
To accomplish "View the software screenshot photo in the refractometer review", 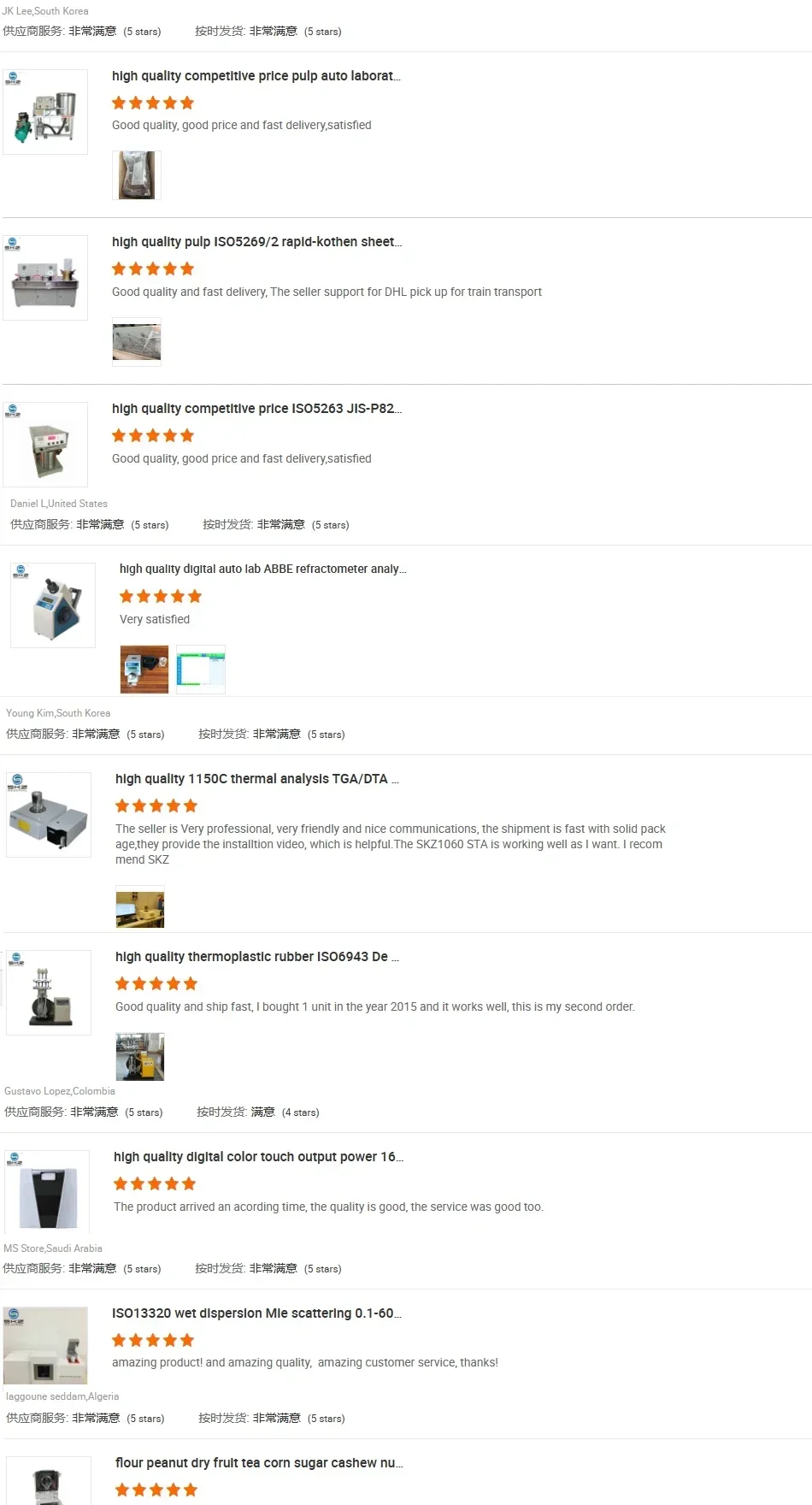I will point(201,670).
